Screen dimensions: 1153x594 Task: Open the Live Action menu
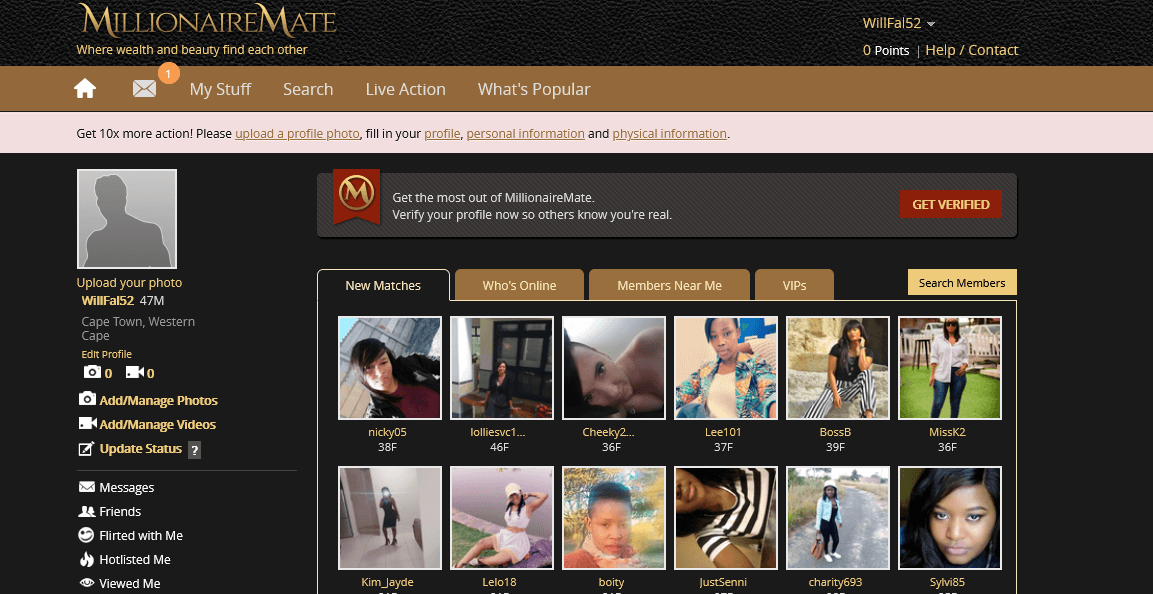(405, 89)
